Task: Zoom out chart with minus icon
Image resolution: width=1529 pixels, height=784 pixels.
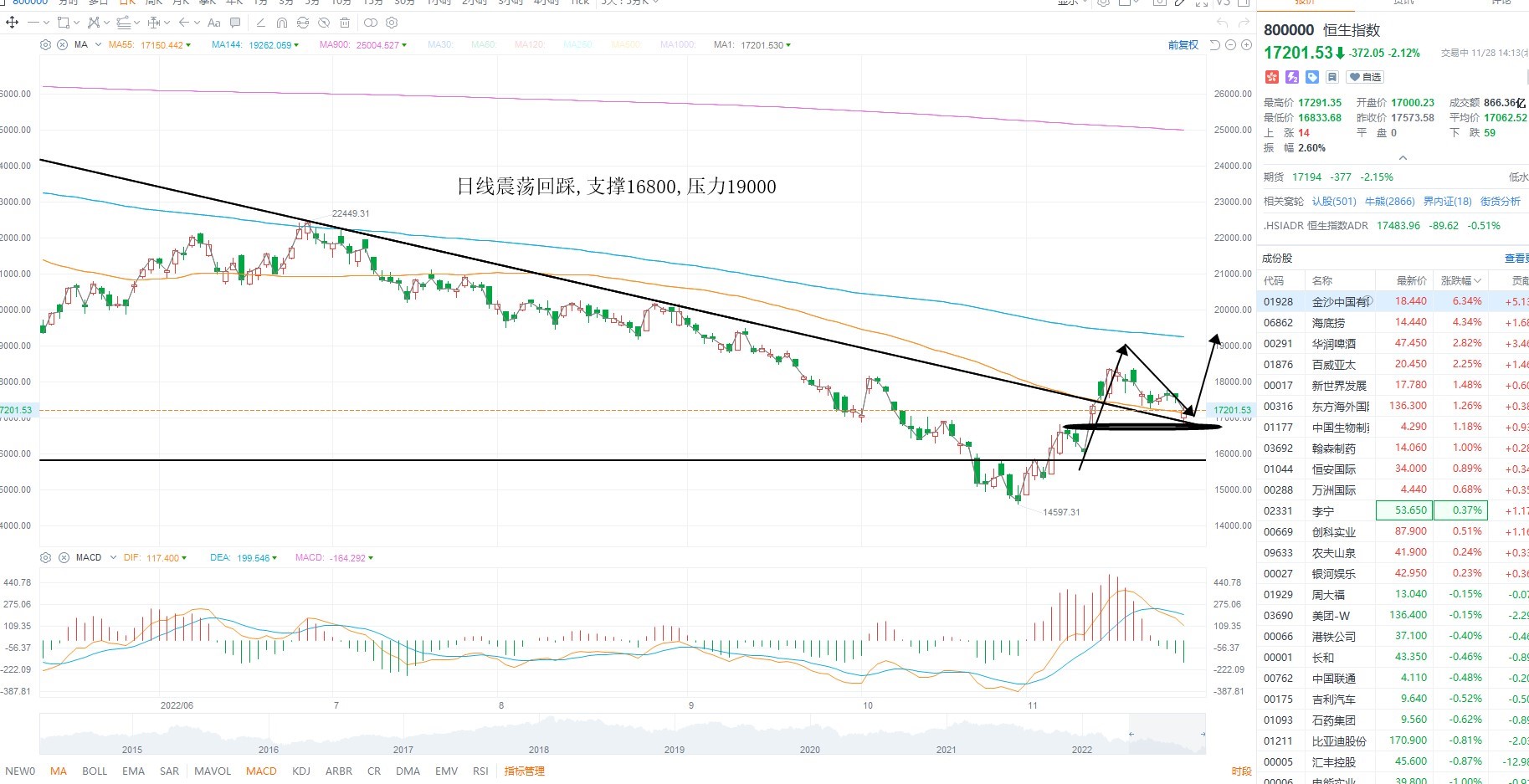Action: 1230,44
